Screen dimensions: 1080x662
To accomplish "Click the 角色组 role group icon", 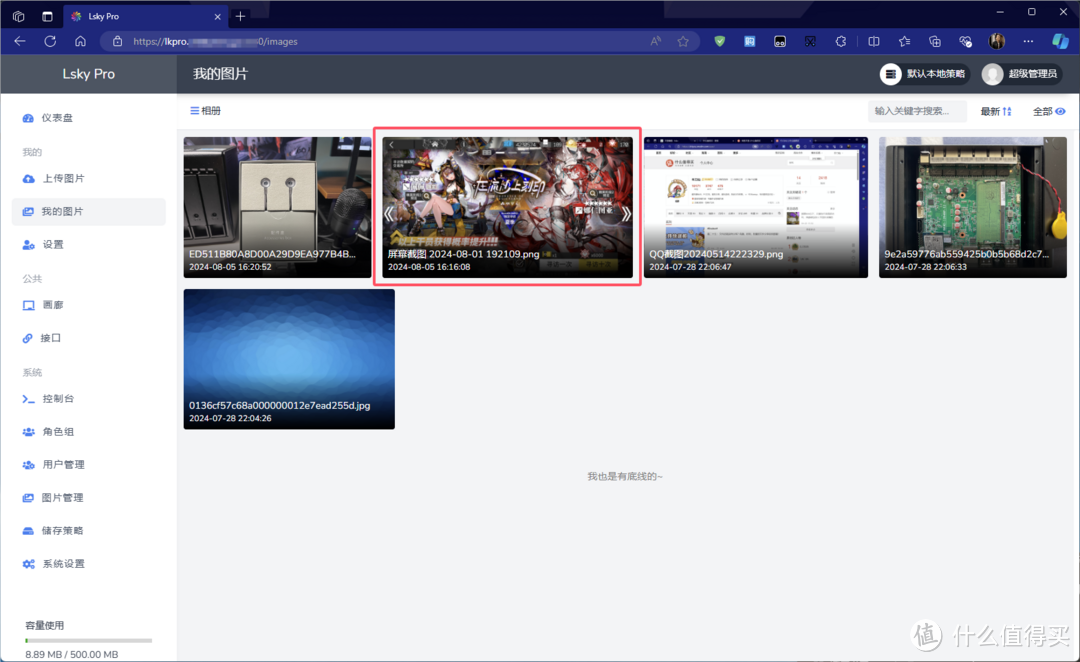I will point(28,432).
